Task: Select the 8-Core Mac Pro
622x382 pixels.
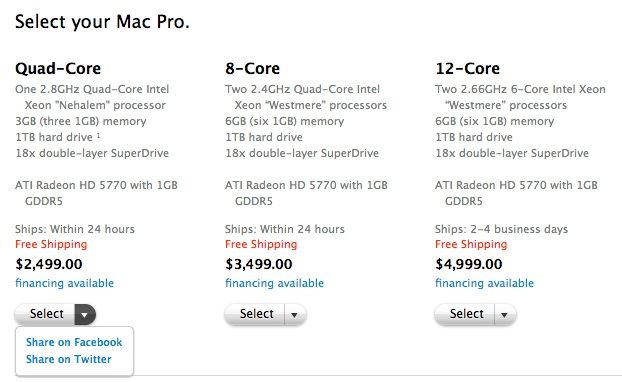Action: (x=255, y=315)
